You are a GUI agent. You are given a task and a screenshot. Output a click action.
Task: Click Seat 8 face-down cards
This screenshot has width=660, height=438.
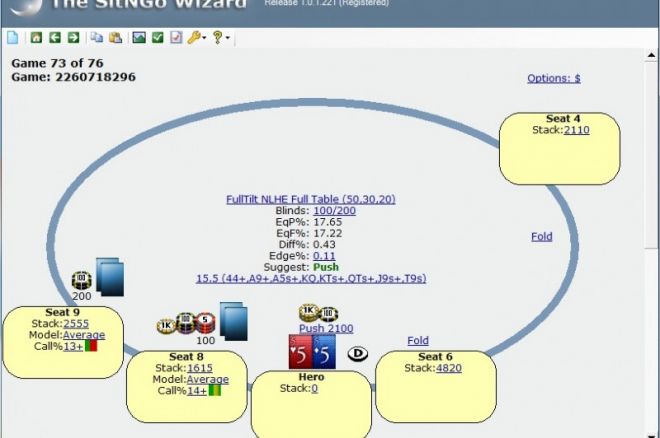[x=234, y=321]
